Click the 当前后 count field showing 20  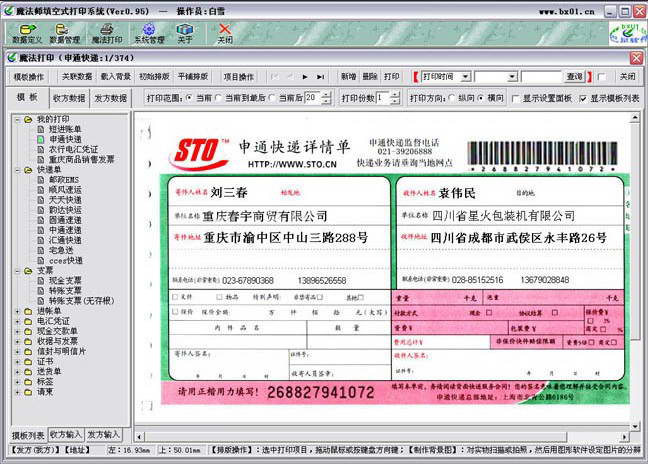(312, 98)
